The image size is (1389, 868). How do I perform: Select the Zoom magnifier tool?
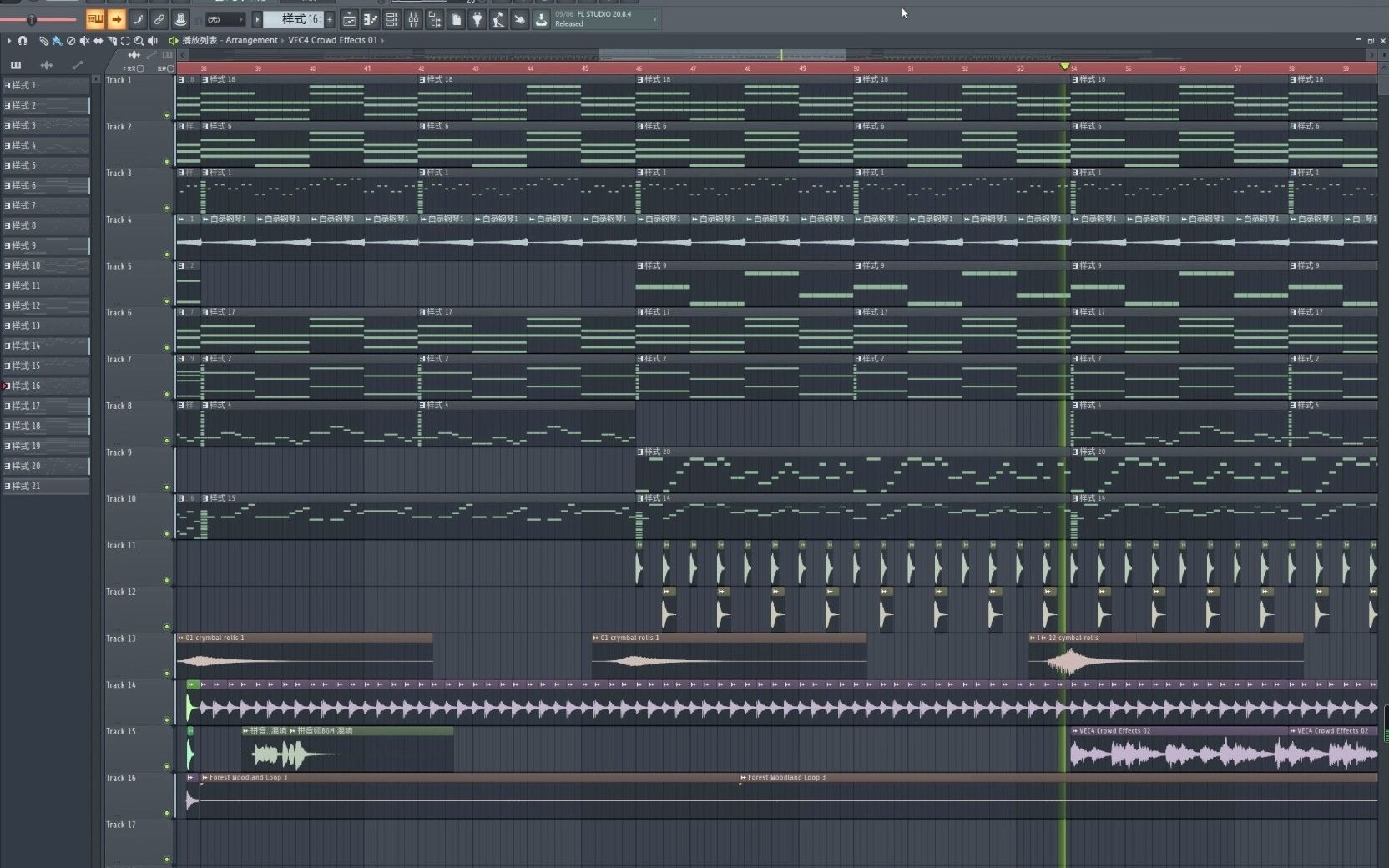click(x=139, y=40)
